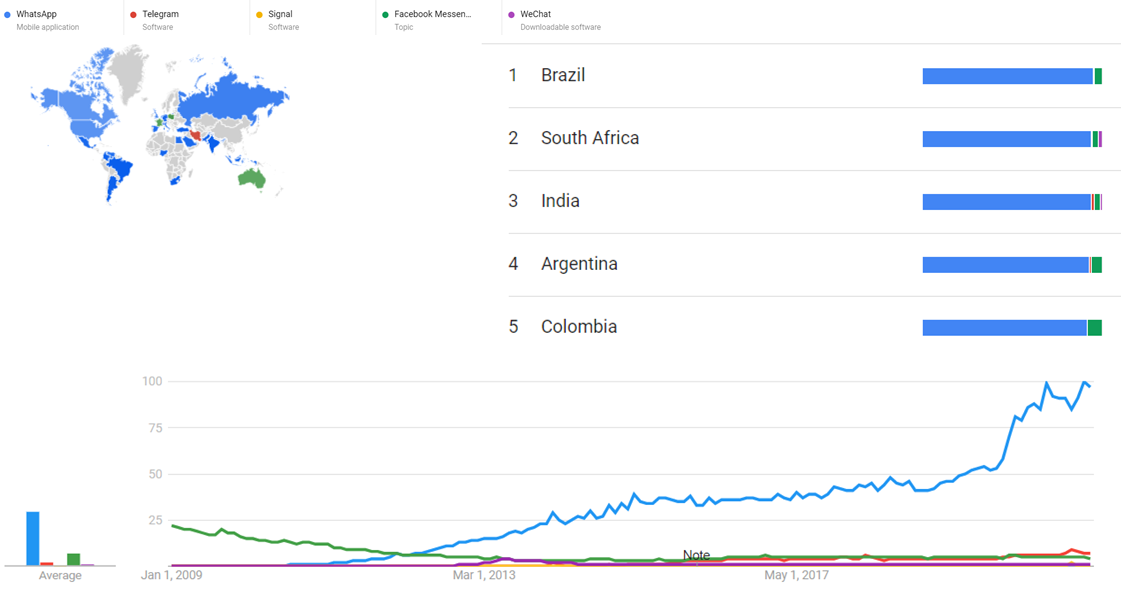Open the truncated Facebook Messenger topic label

[x=432, y=15]
